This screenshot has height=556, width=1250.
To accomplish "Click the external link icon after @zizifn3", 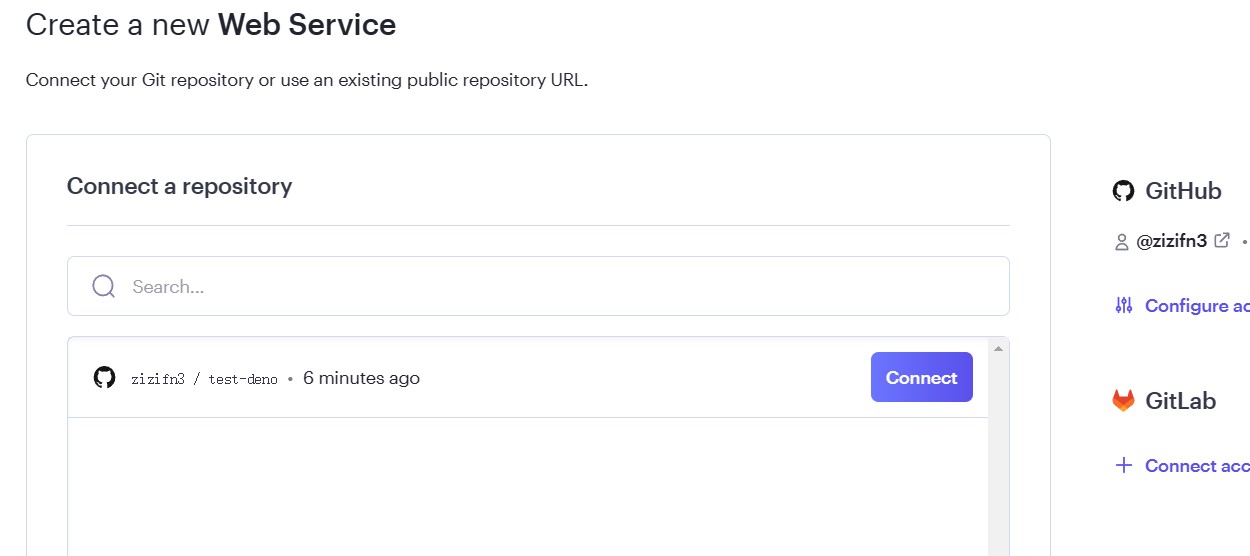I will click(x=1222, y=241).
